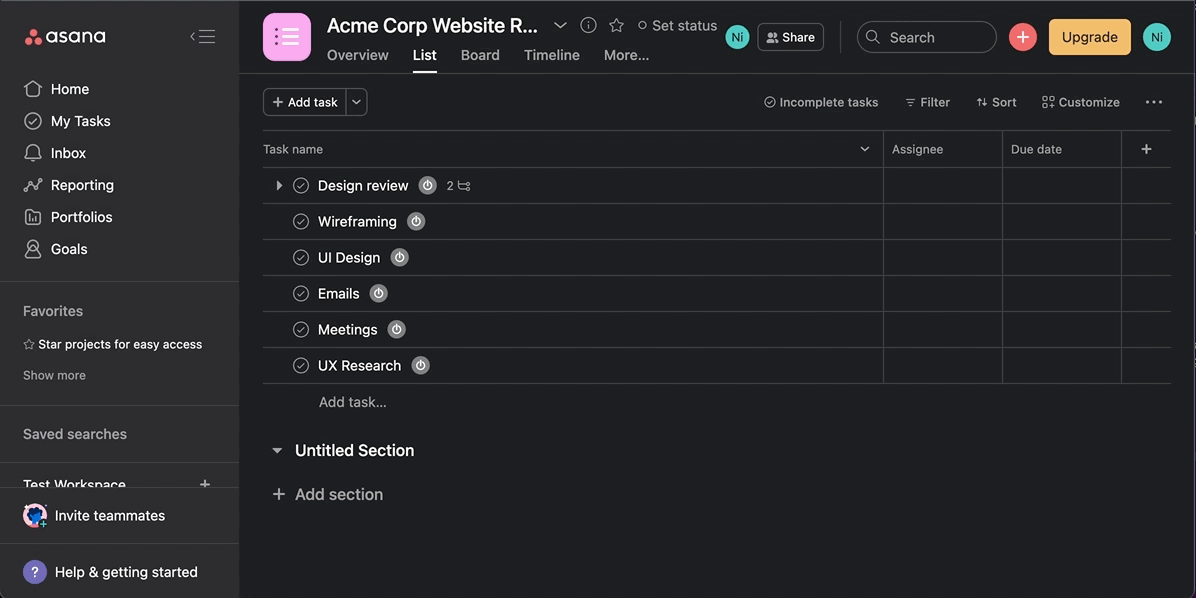Click the Upgrade button
The height and width of the screenshot is (598, 1196).
[1089, 37]
